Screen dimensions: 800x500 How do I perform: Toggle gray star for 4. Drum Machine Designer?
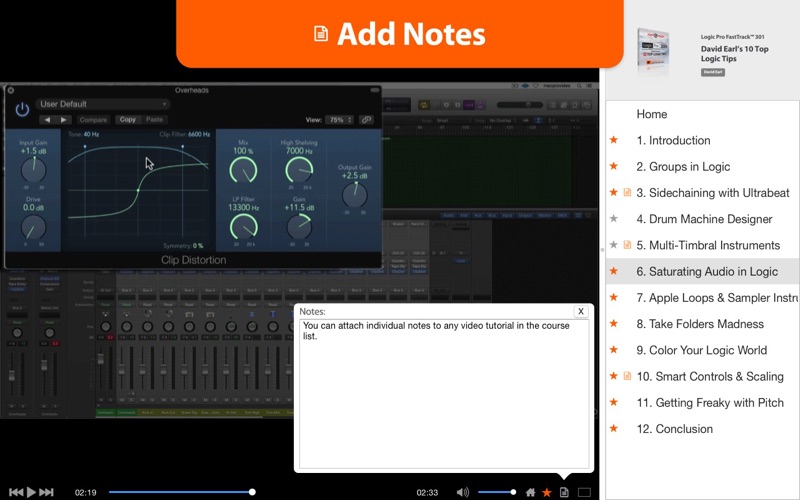coord(614,218)
